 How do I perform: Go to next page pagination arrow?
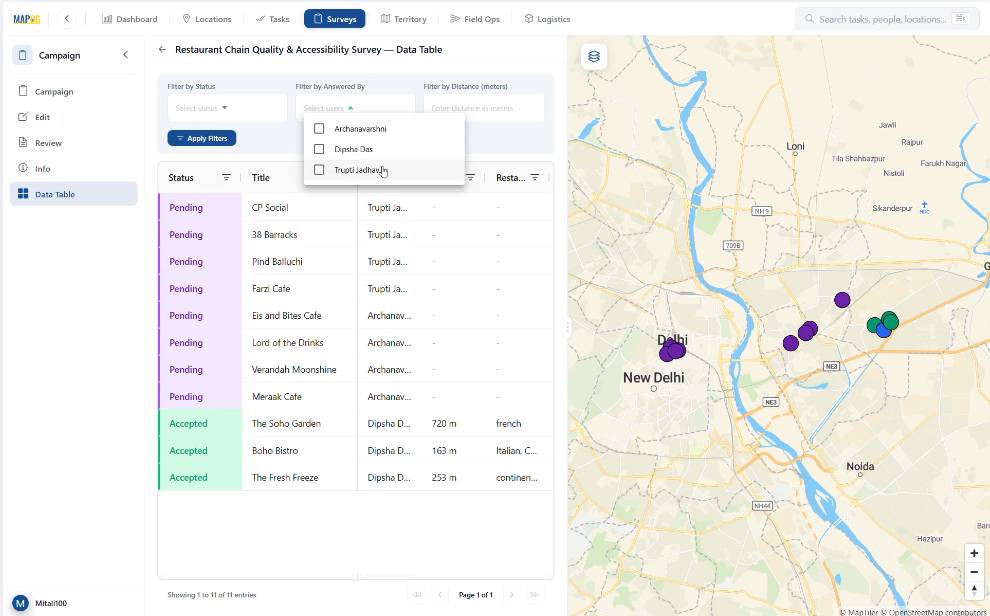(511, 595)
